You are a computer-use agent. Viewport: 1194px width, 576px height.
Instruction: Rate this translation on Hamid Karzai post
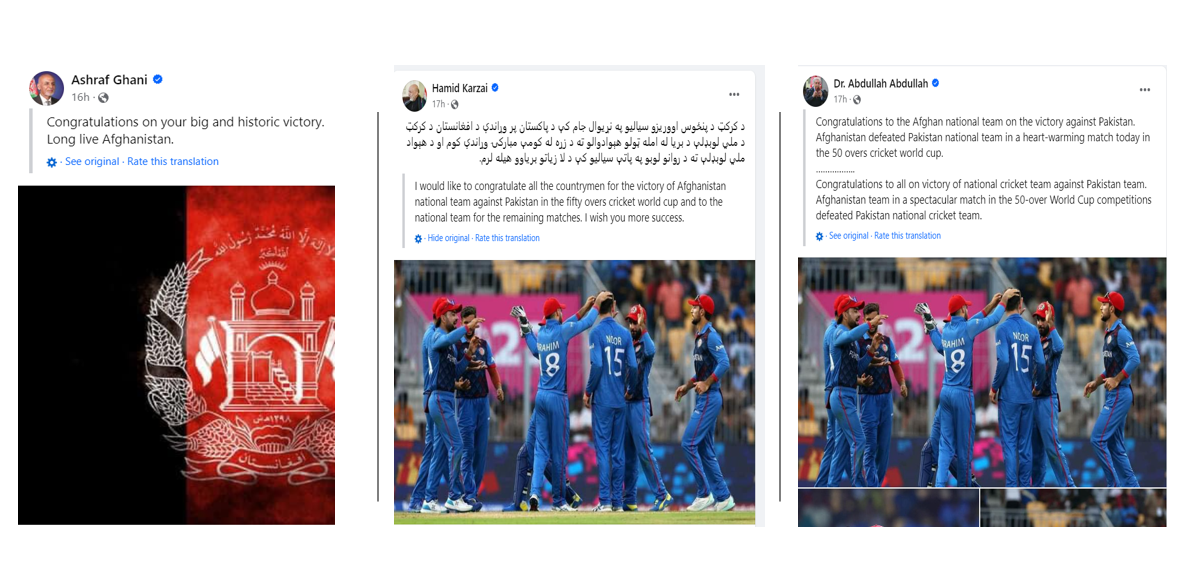pos(507,238)
